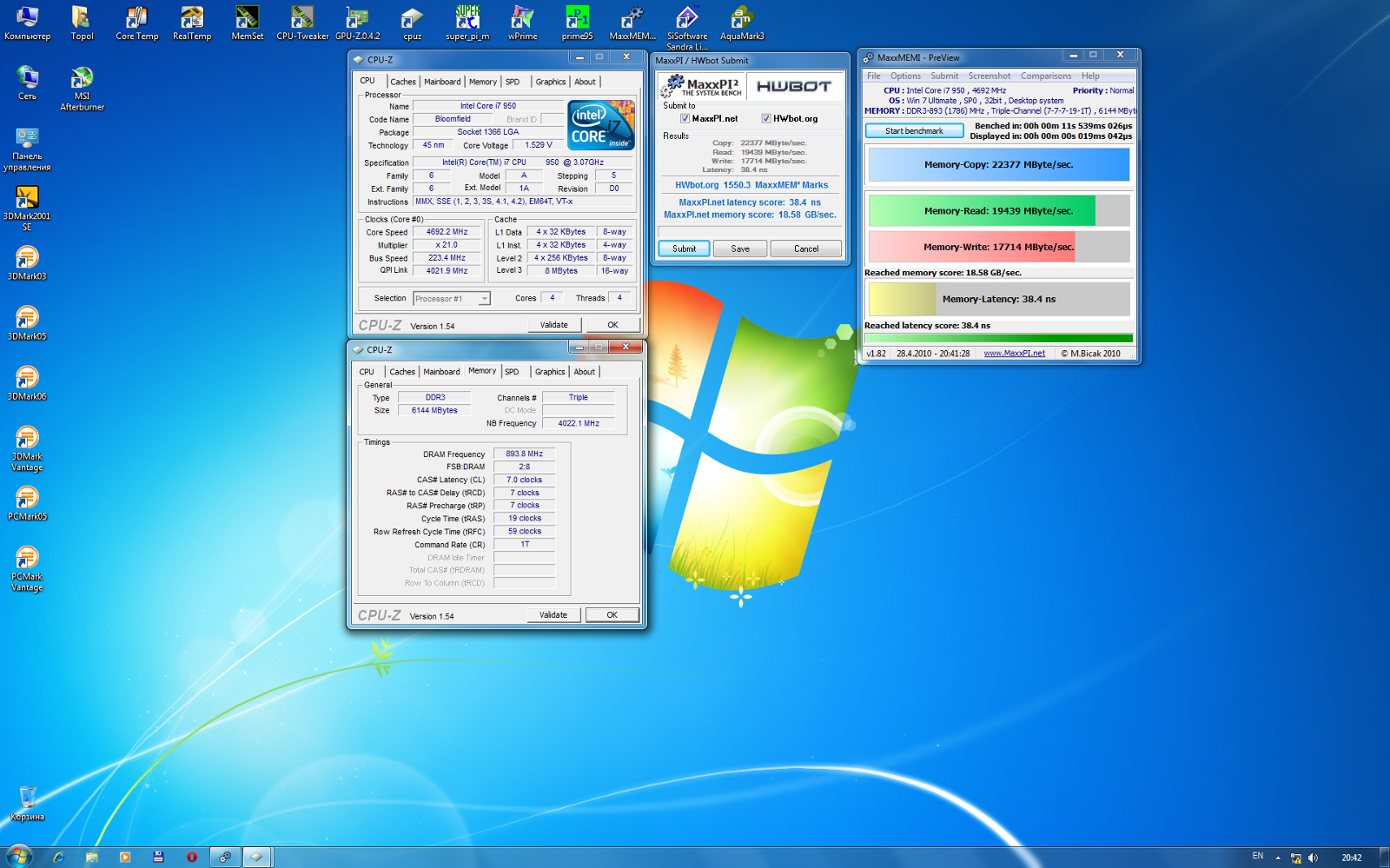
Task: Open the Options menu in MaxxMEM
Action: (905, 76)
